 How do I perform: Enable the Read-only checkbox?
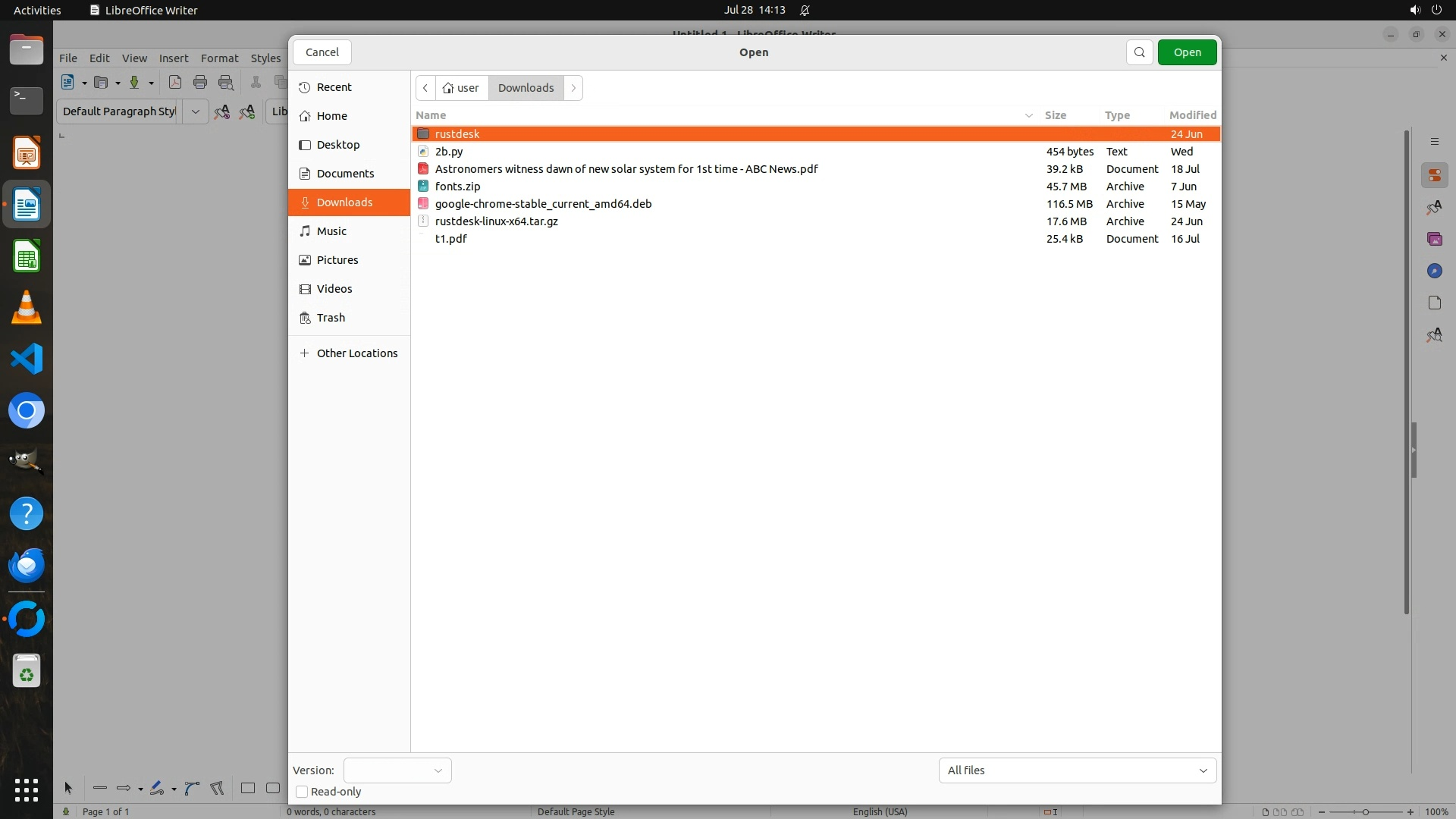tap(302, 792)
